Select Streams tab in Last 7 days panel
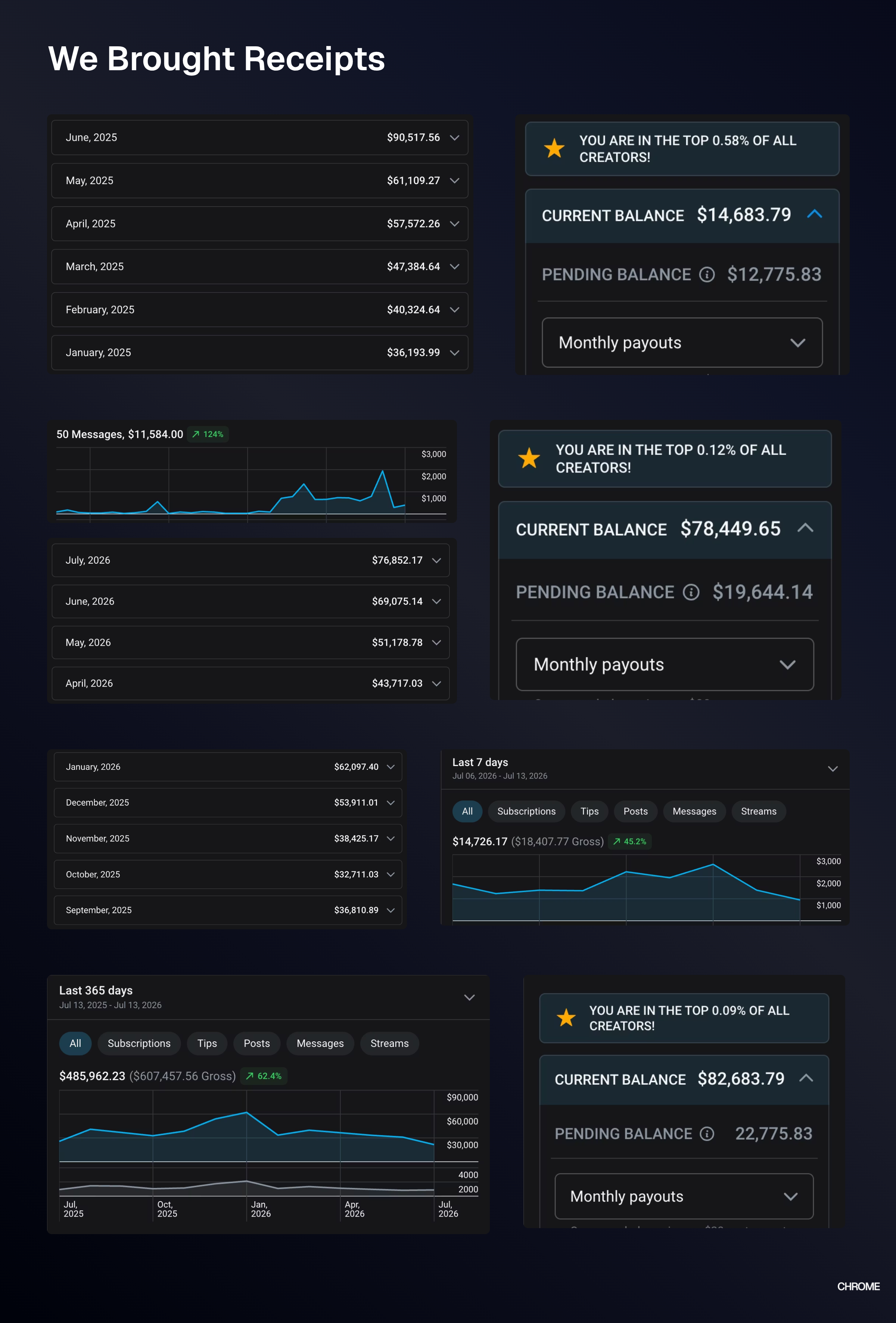This screenshot has height=1323, width=896. point(758,811)
